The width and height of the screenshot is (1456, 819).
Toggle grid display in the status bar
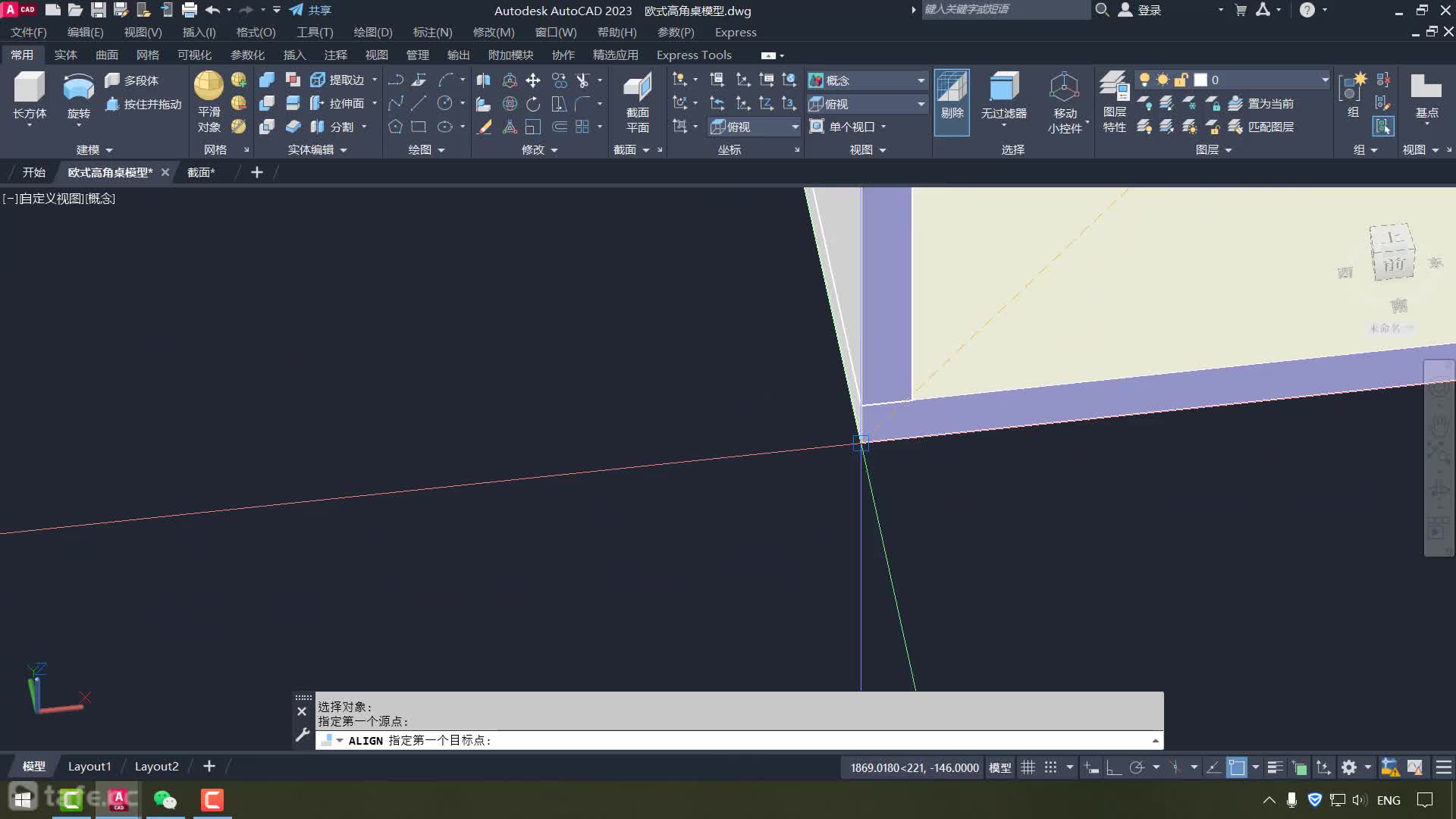click(1028, 767)
